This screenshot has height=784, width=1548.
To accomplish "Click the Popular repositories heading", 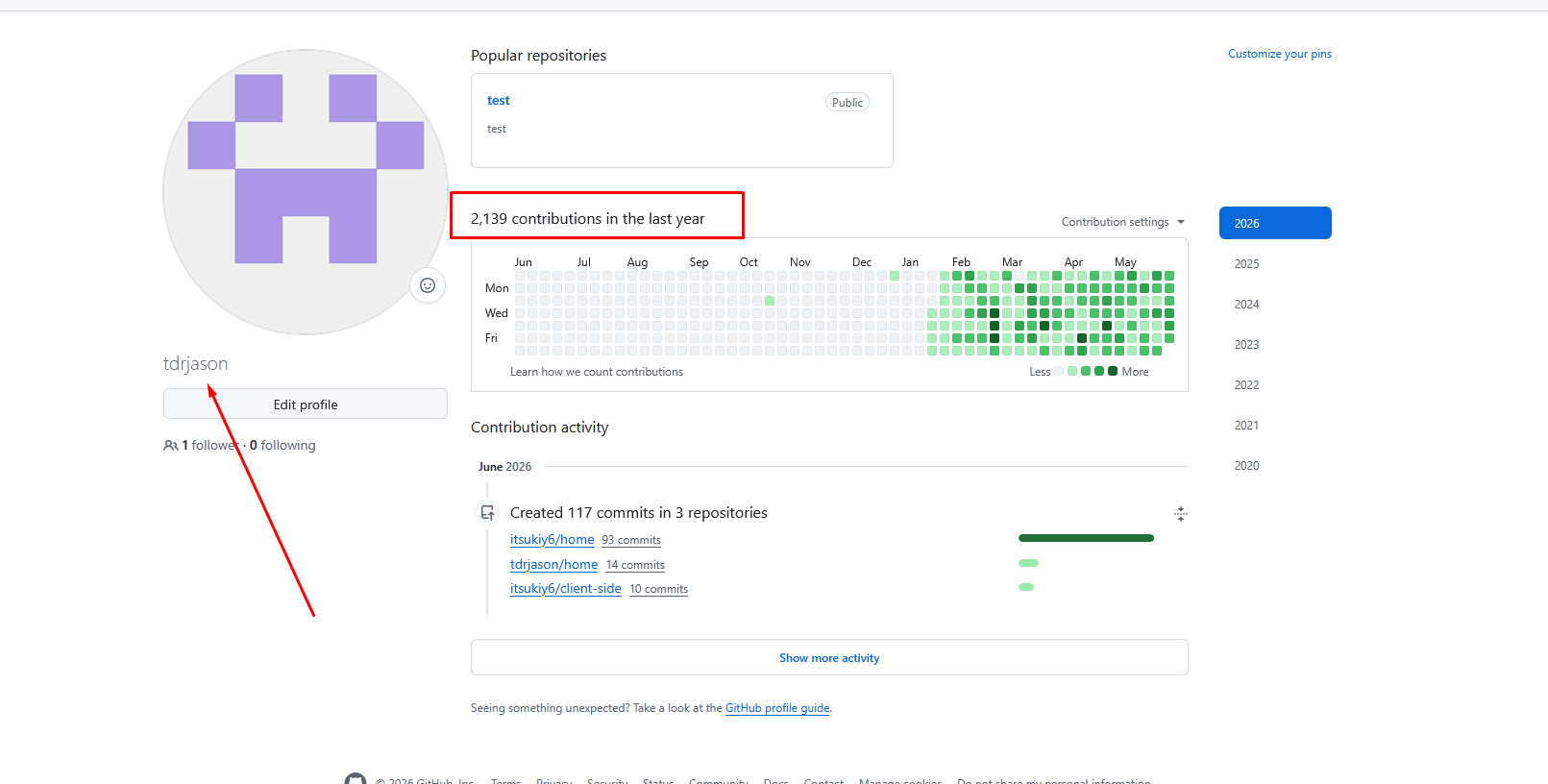I will click(x=538, y=56).
